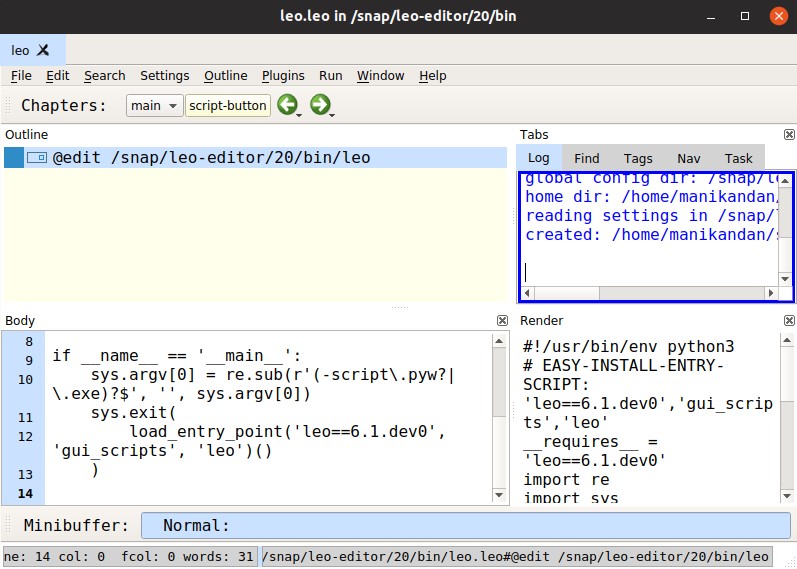The height and width of the screenshot is (569, 797).
Task: Click the Body pane scroll down arrow
Action: (x=499, y=495)
